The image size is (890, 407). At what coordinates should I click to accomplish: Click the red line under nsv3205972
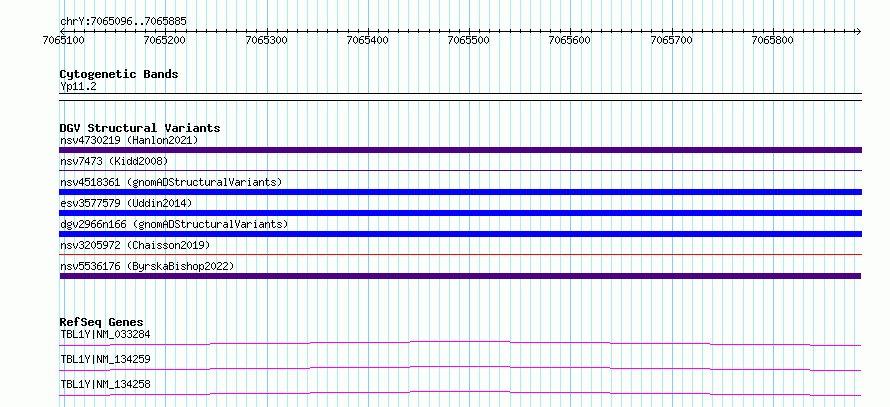tap(460, 254)
